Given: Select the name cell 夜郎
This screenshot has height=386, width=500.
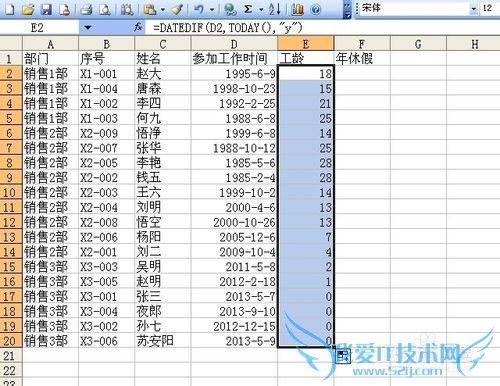Looking at the screenshot, I should point(163,311).
